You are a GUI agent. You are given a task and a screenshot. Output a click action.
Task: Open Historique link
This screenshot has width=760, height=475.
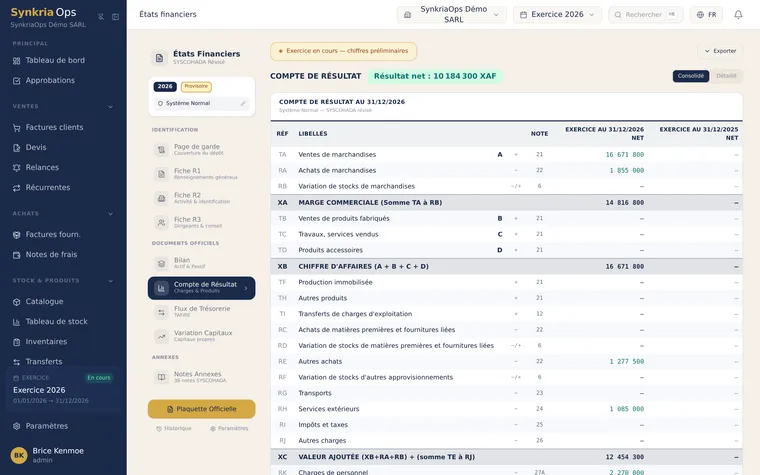pyautogui.click(x=174, y=428)
